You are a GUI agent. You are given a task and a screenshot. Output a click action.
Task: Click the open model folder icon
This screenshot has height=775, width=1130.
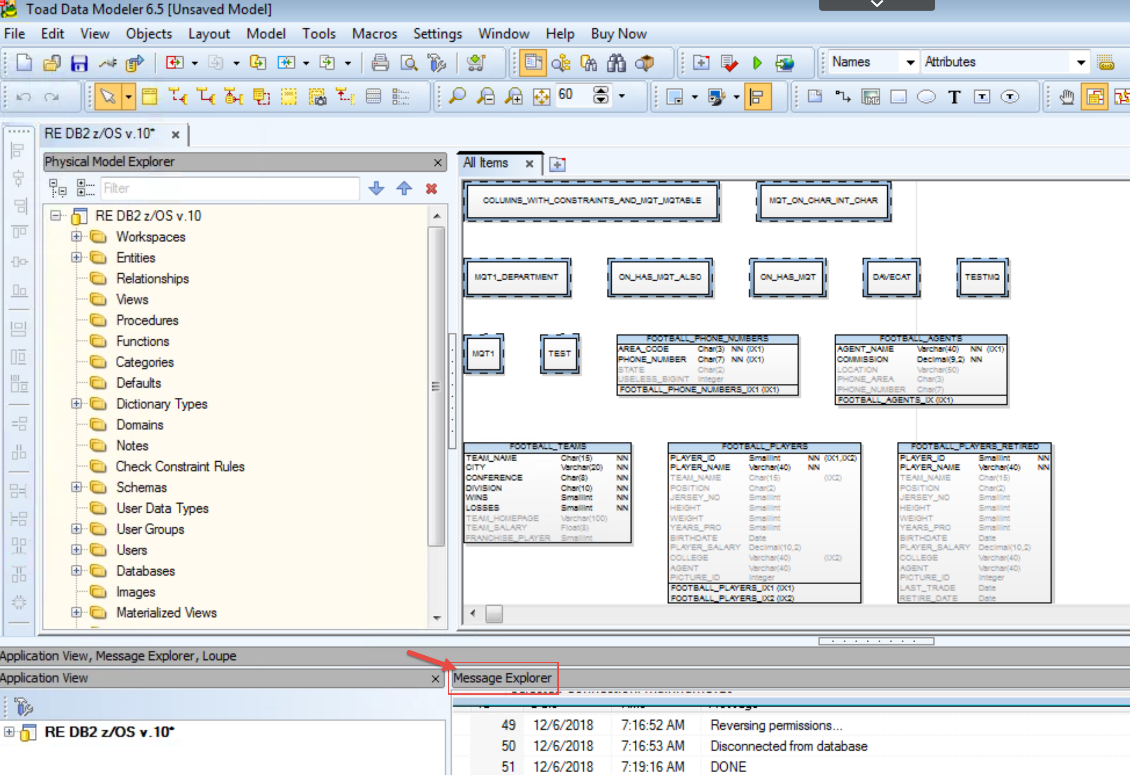[51, 63]
